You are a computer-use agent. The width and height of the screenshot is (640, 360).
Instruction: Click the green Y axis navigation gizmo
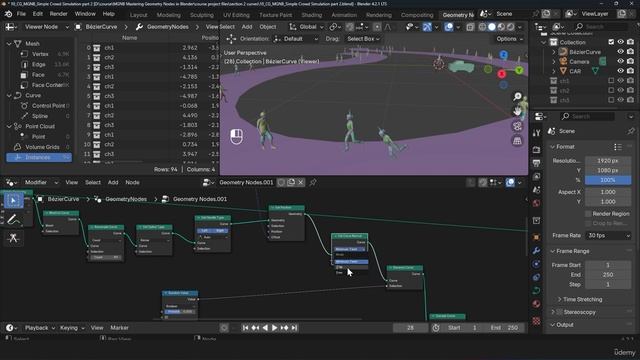coord(519,71)
